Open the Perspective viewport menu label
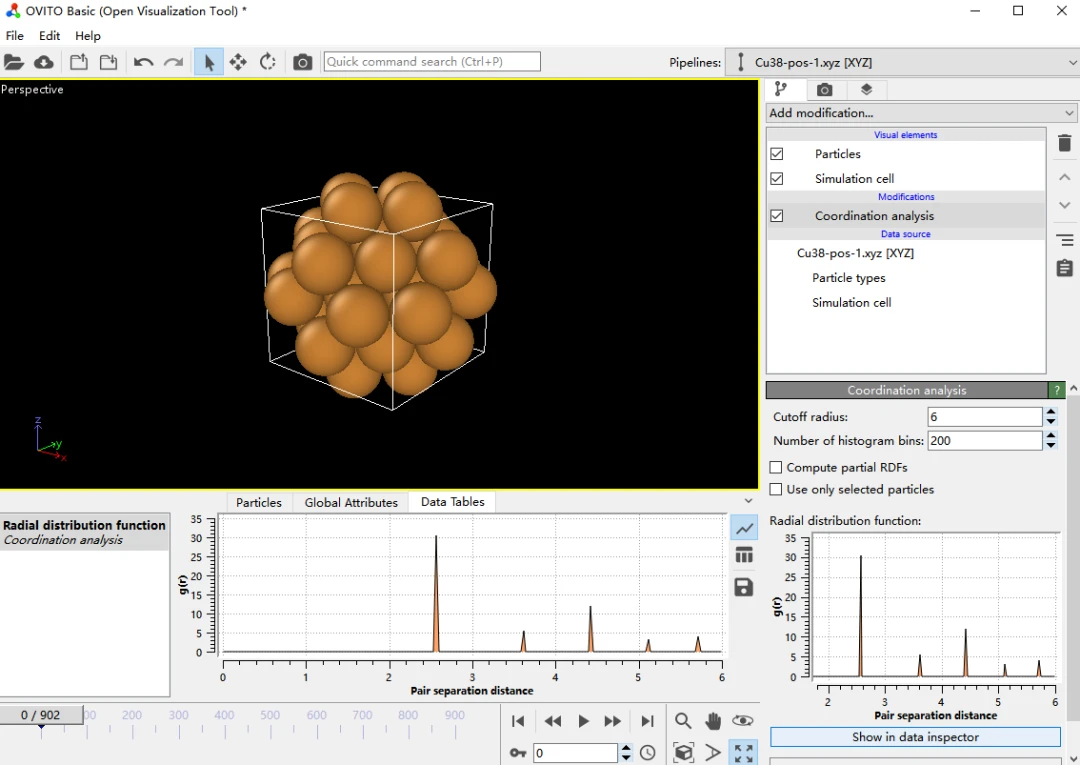 [32, 90]
